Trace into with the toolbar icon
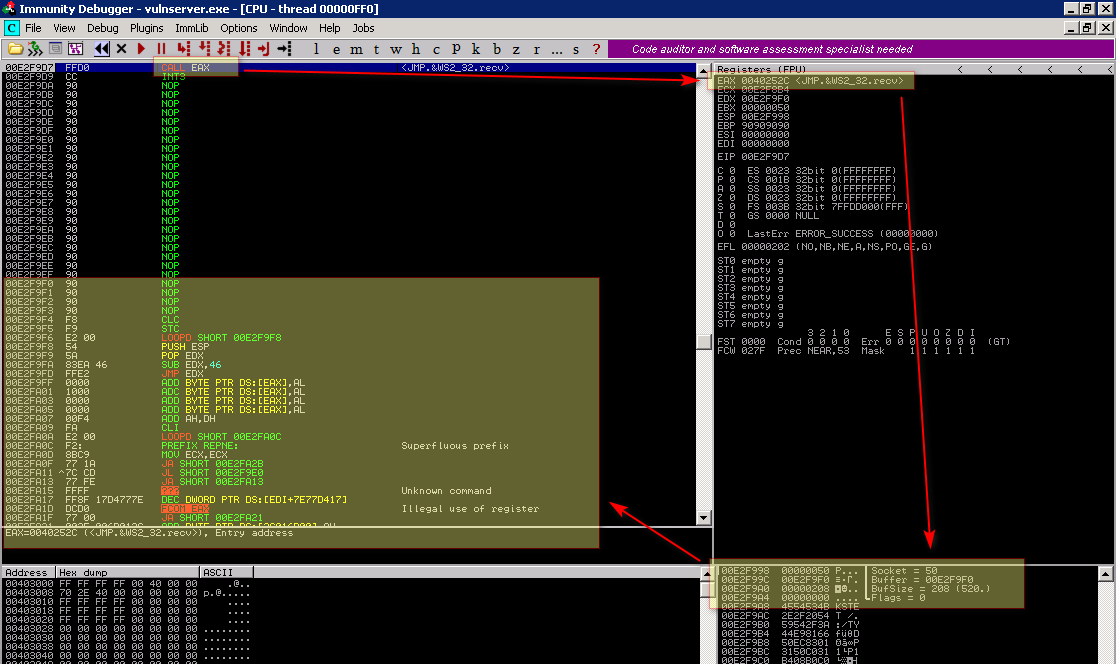This screenshot has width=1116, height=664. (224, 48)
